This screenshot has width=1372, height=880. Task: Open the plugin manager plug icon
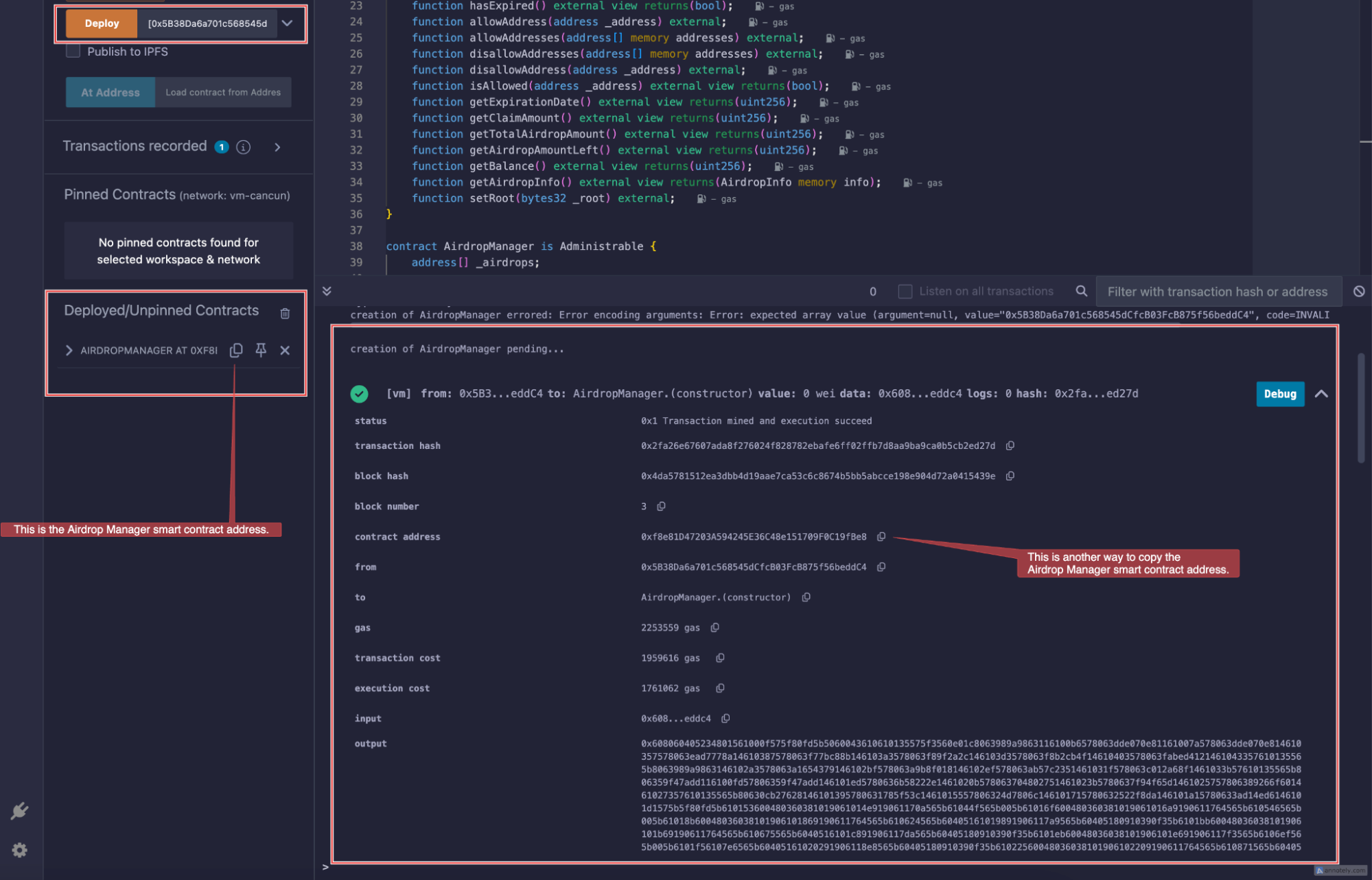point(19,811)
